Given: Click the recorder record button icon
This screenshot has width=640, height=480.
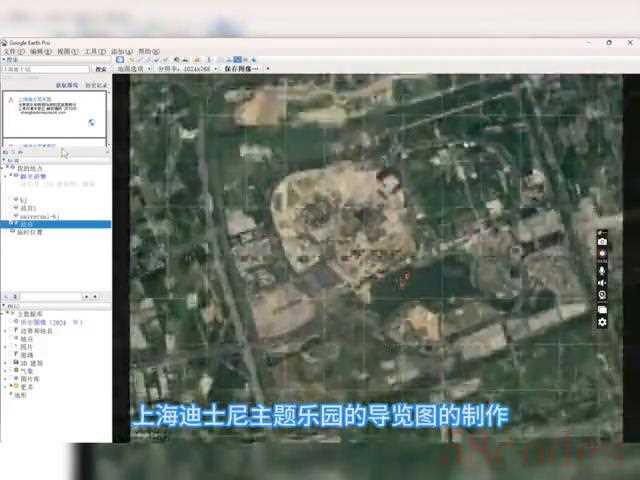Looking at the screenshot, I should pyautogui.click(x=602, y=254).
